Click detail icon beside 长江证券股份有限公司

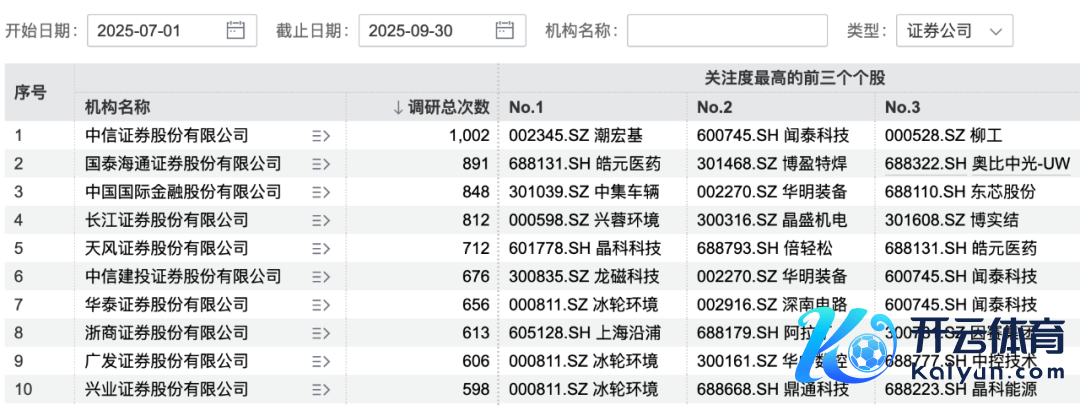321,220
